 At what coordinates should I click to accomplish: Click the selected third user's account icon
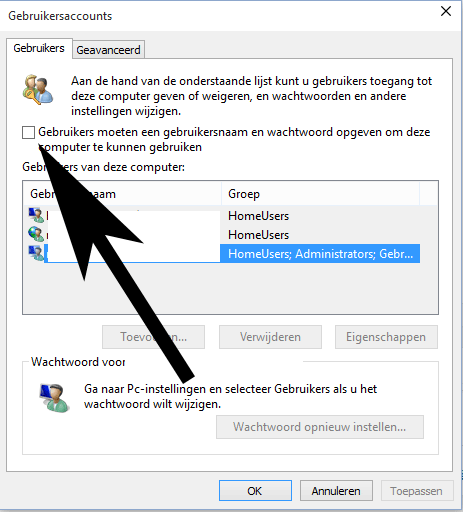coord(36,253)
